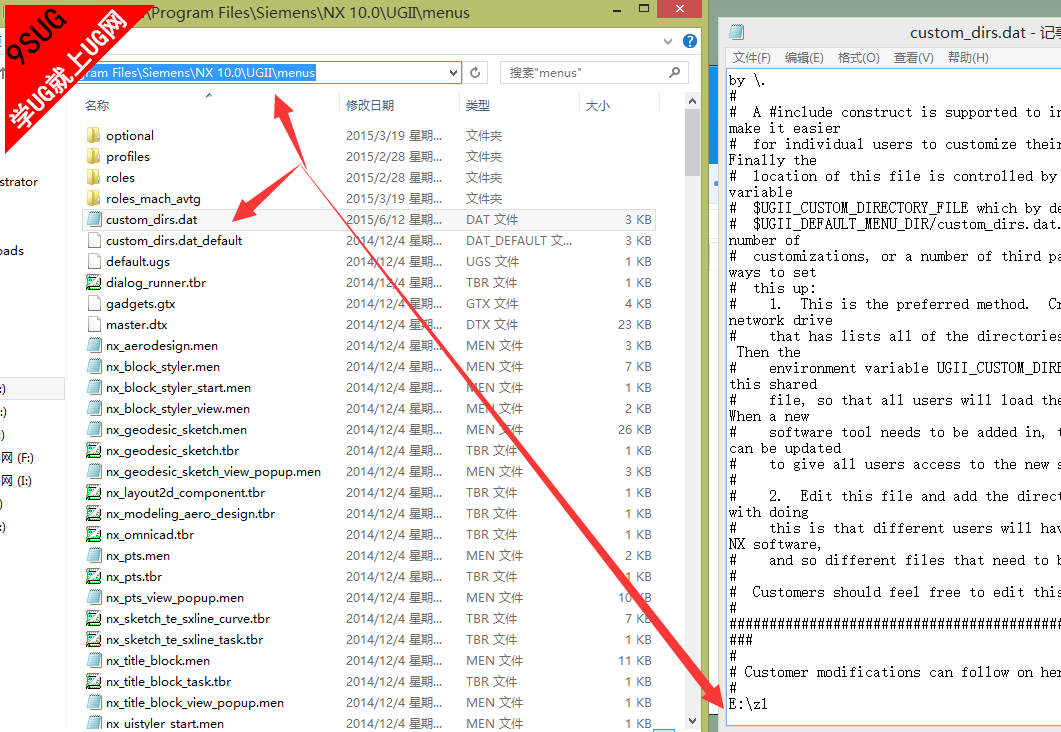
Task: Select the nx_omnicad.tbr file icon
Action: pyautogui.click(x=94, y=534)
